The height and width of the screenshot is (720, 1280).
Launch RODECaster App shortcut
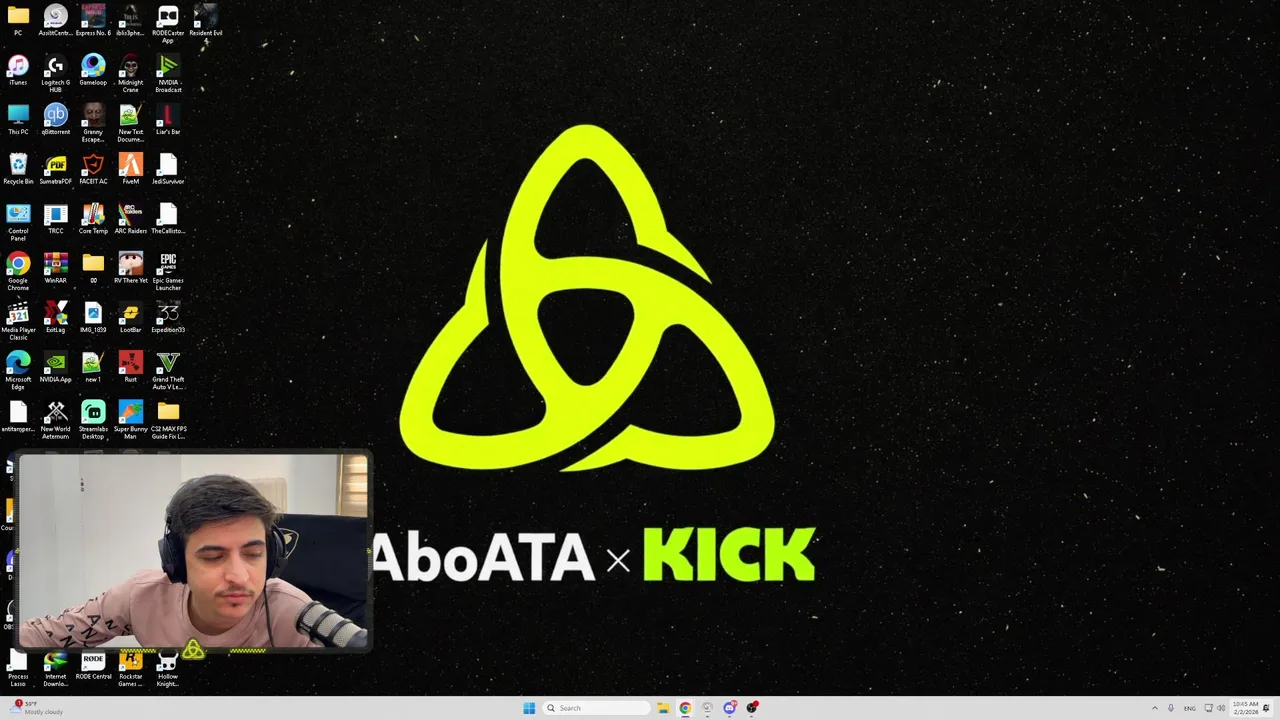pos(168,24)
